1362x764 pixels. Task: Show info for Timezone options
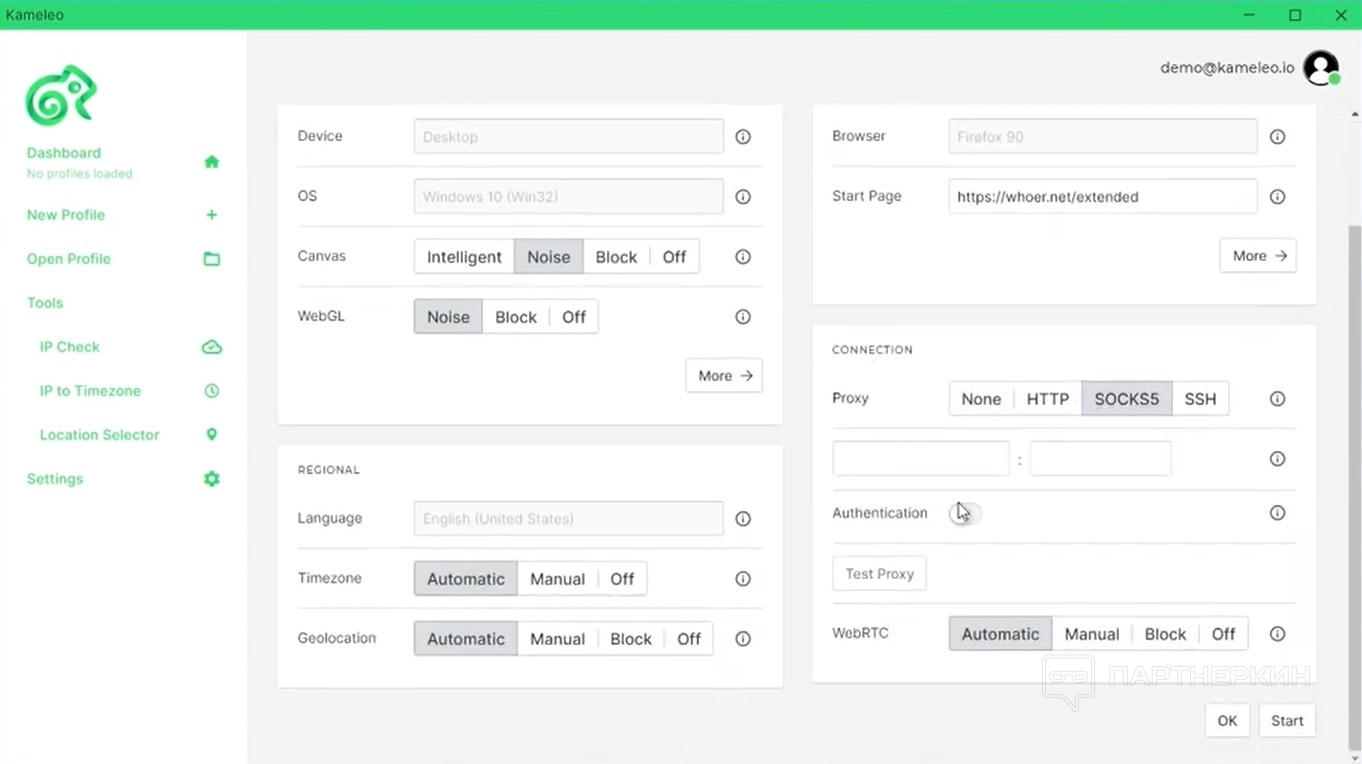743,579
